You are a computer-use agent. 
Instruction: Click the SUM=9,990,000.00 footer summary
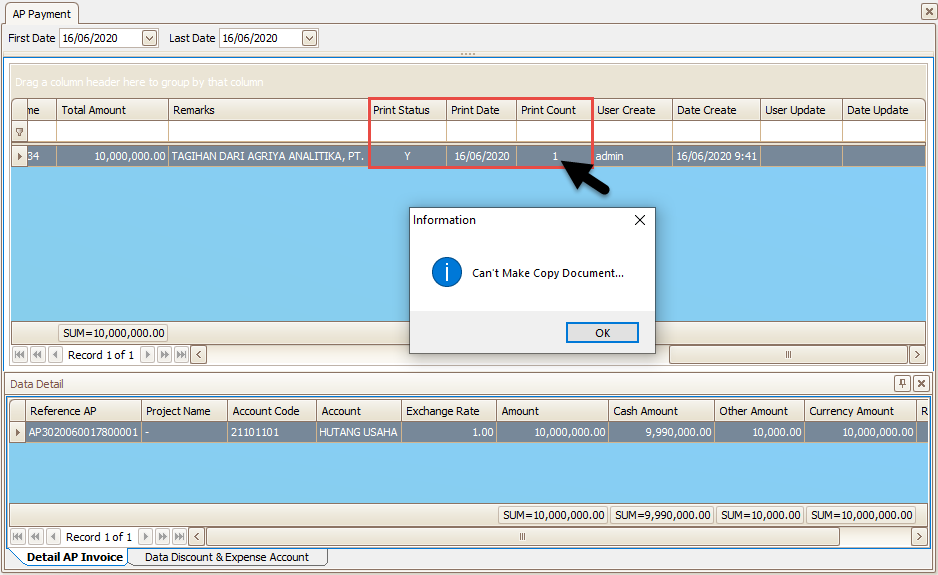pos(662,515)
